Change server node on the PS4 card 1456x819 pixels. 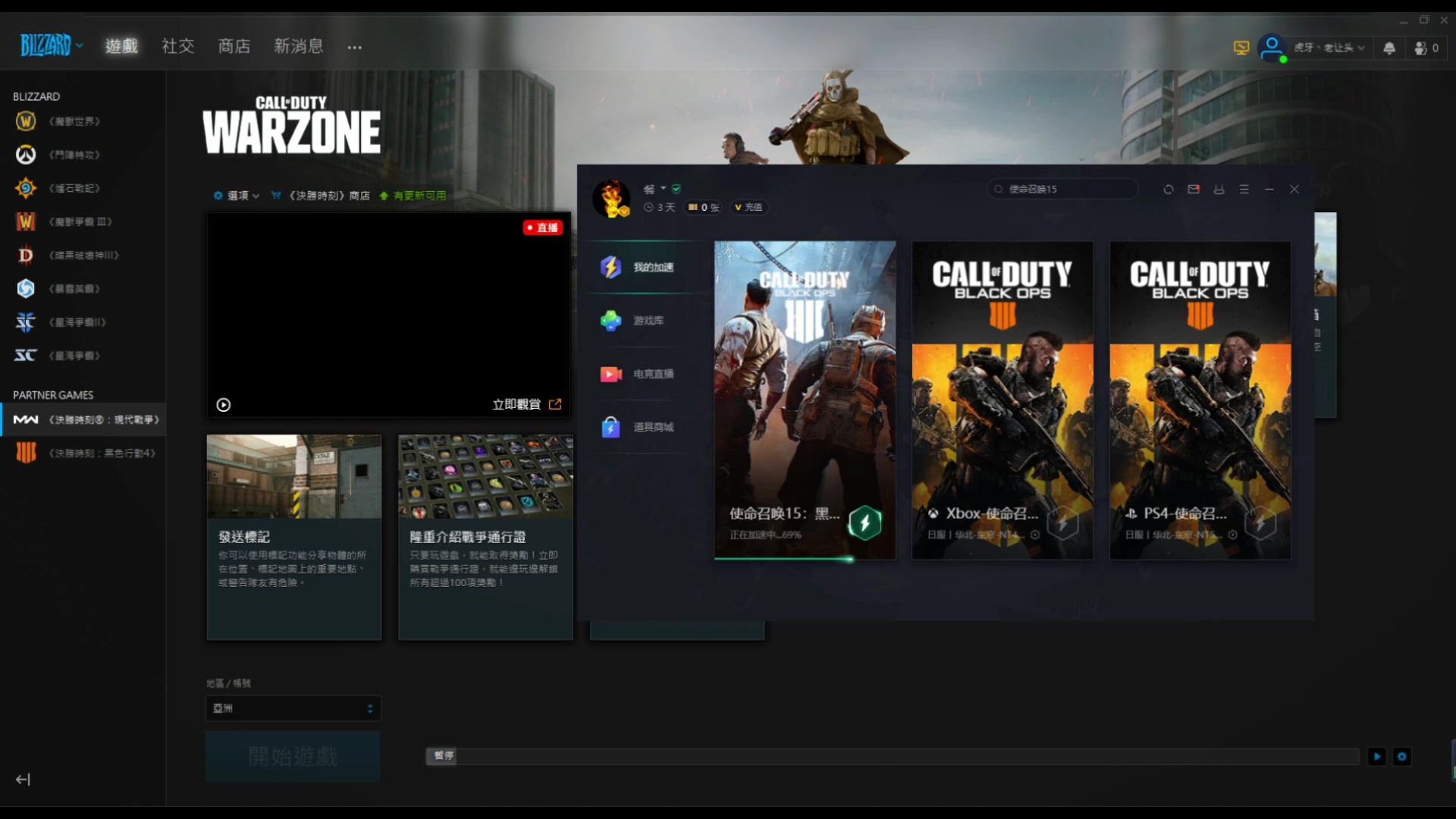pos(1233,535)
